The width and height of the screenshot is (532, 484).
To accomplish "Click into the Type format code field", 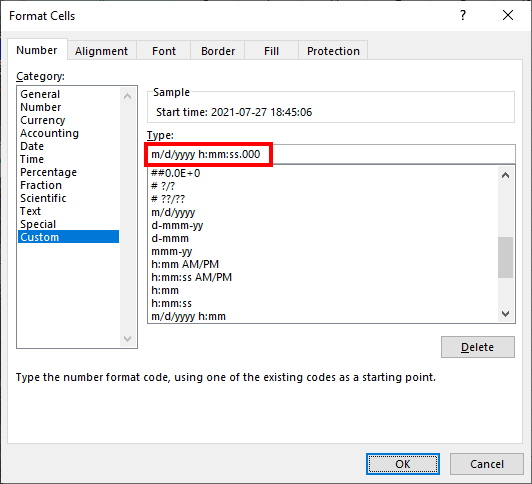I will 331,154.
